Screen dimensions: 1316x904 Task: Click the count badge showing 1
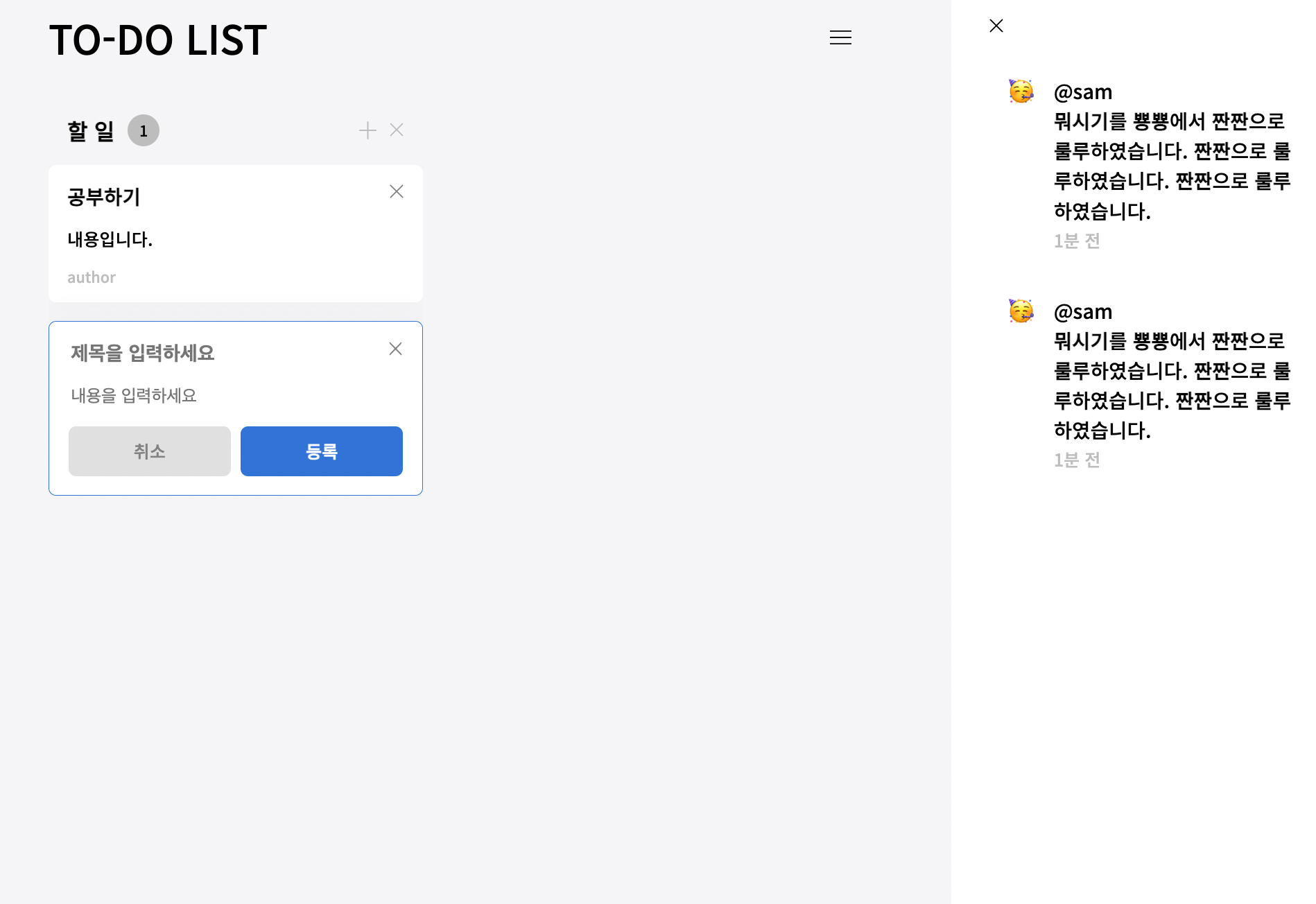[144, 130]
